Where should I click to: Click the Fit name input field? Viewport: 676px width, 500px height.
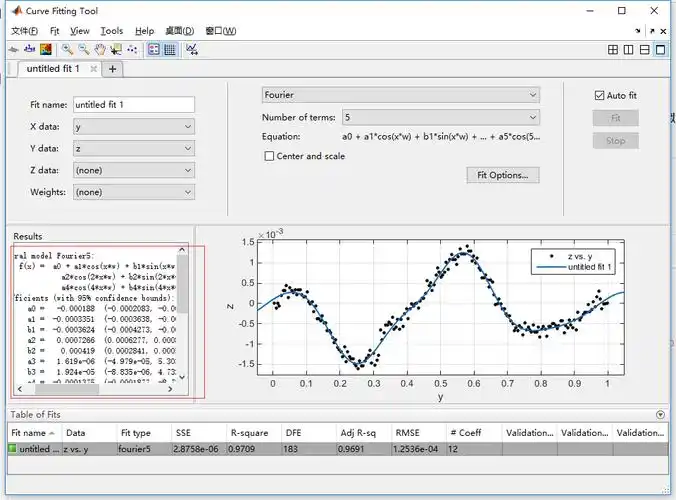(133, 104)
